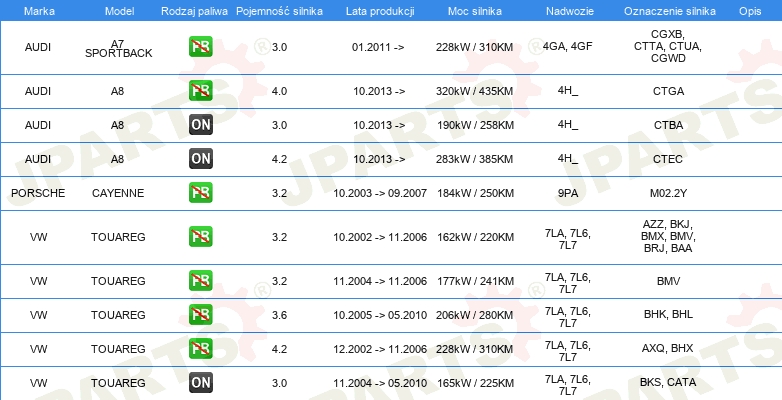Image resolution: width=782 pixels, height=400 pixels.
Task: Click the 165kW / 225KM power cell
Action: tap(475, 383)
